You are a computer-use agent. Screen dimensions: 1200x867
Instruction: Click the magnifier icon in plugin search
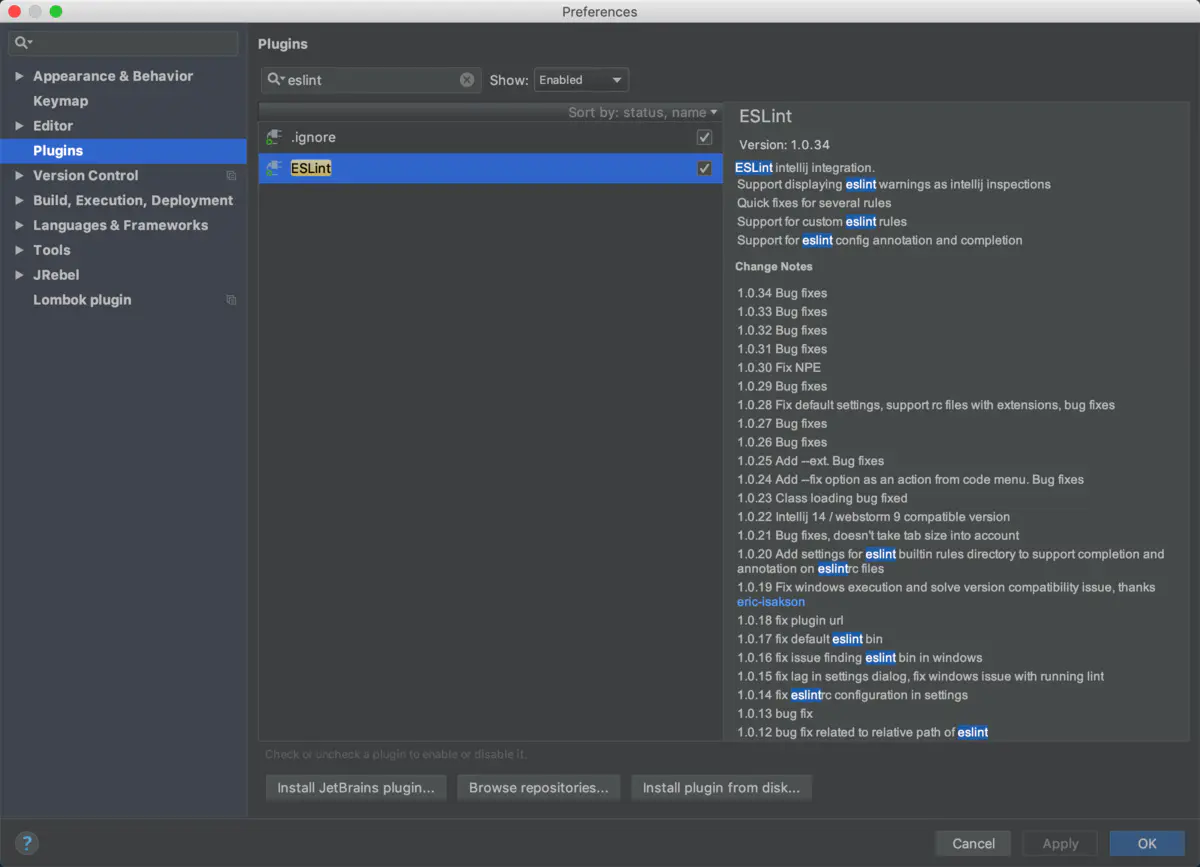[275, 80]
